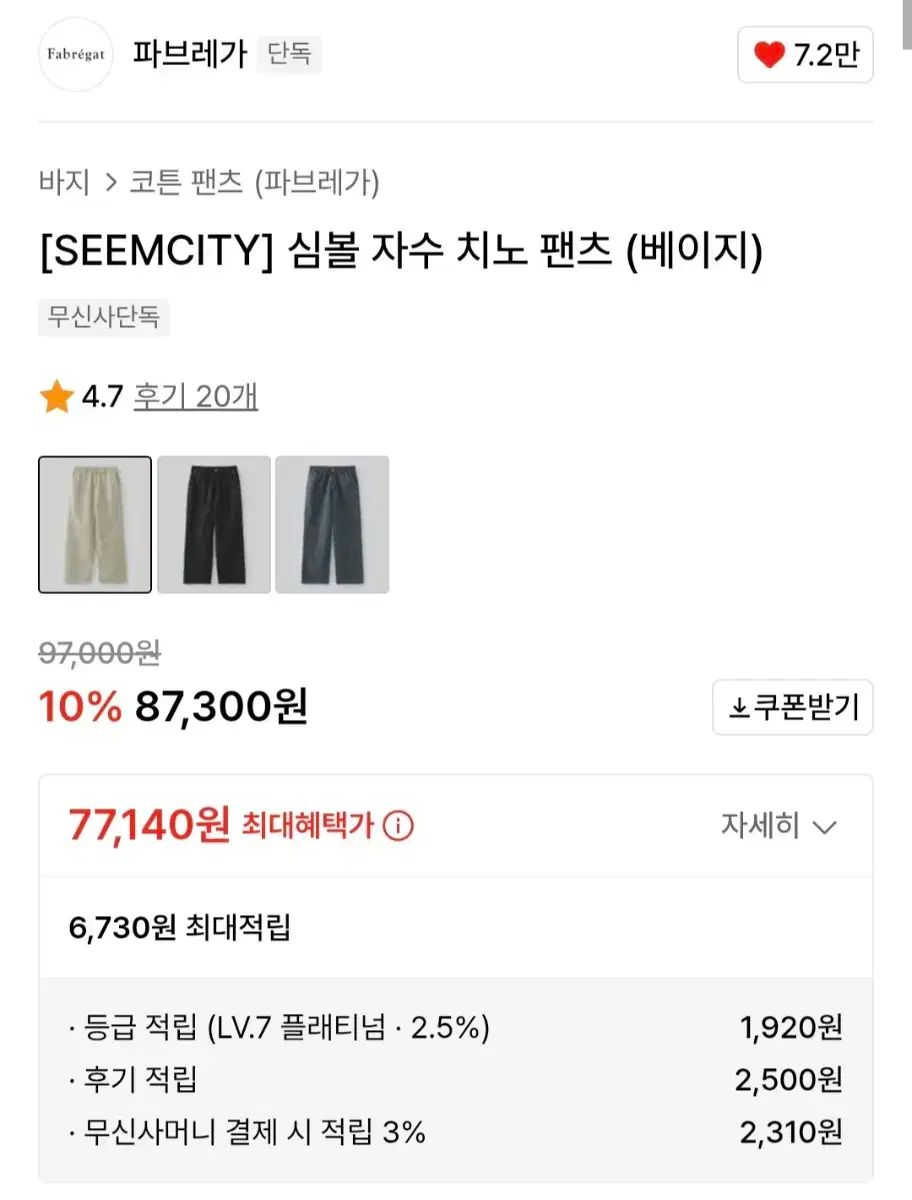Tap the orange star rating icon
The width and height of the screenshot is (912, 1200).
[56, 397]
